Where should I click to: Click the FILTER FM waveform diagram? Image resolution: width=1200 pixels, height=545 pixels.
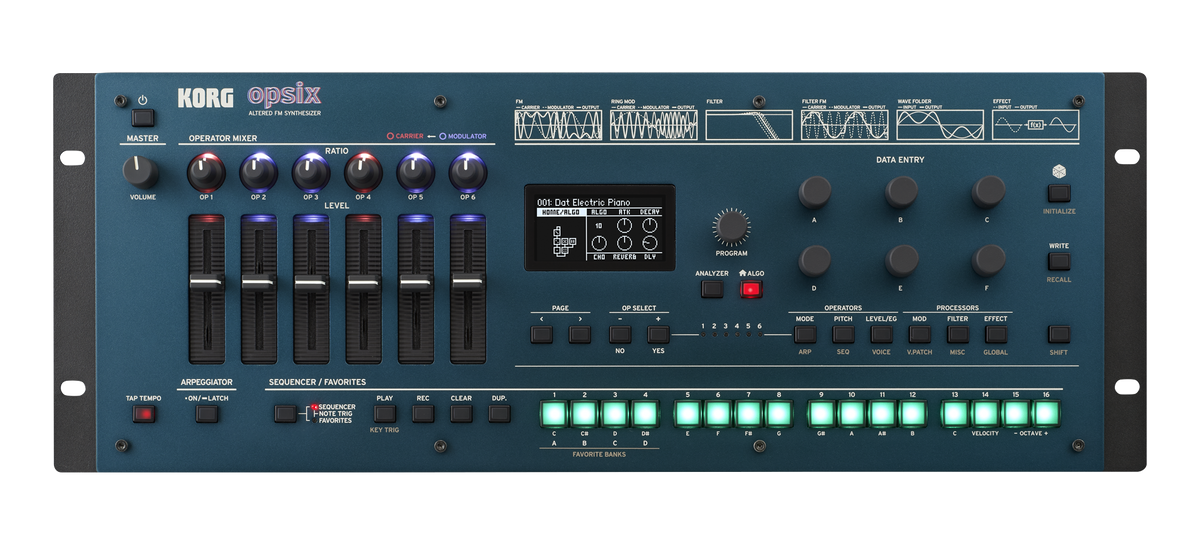point(844,125)
